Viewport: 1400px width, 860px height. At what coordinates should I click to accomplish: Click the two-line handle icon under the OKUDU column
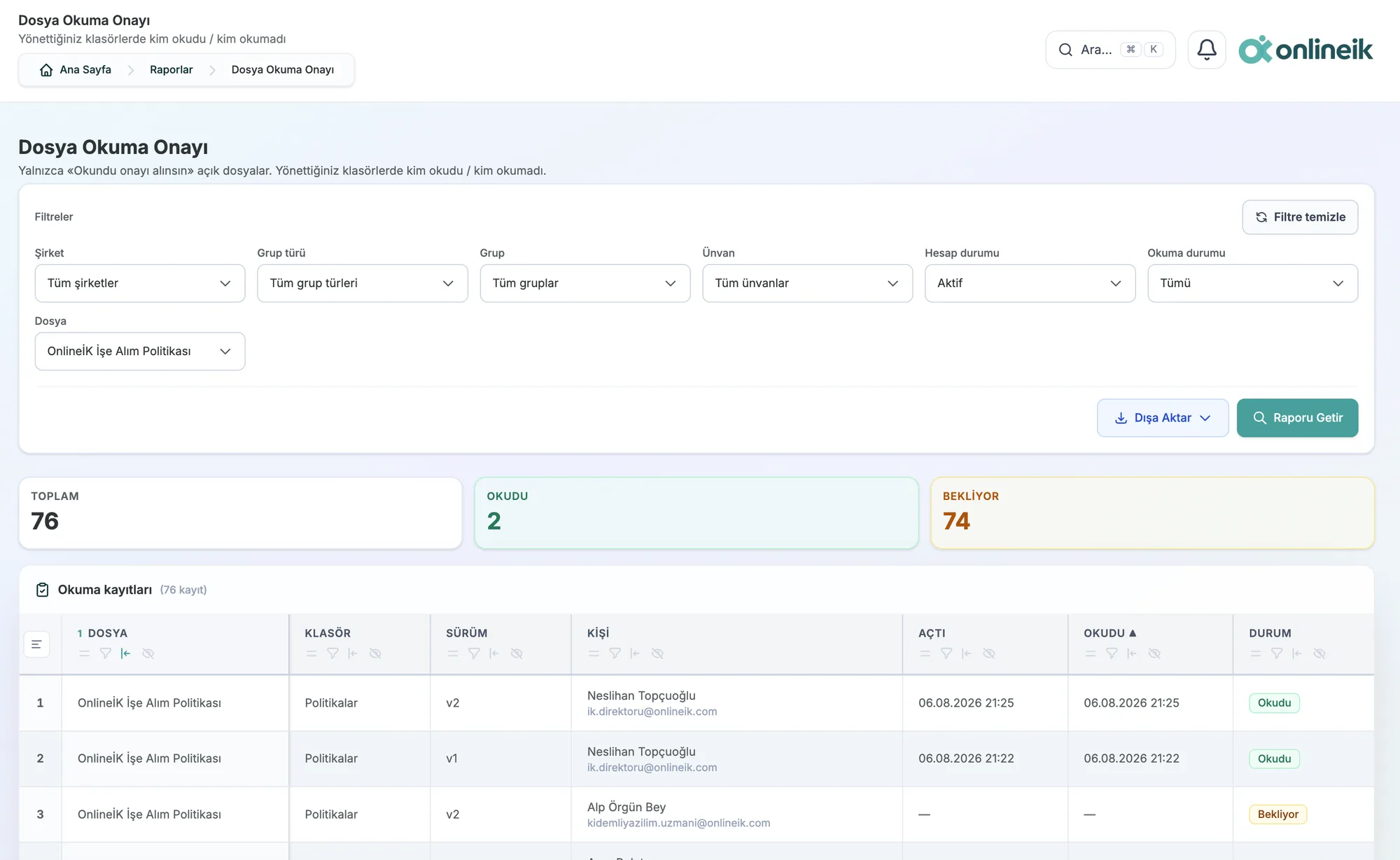pyautogui.click(x=1091, y=653)
